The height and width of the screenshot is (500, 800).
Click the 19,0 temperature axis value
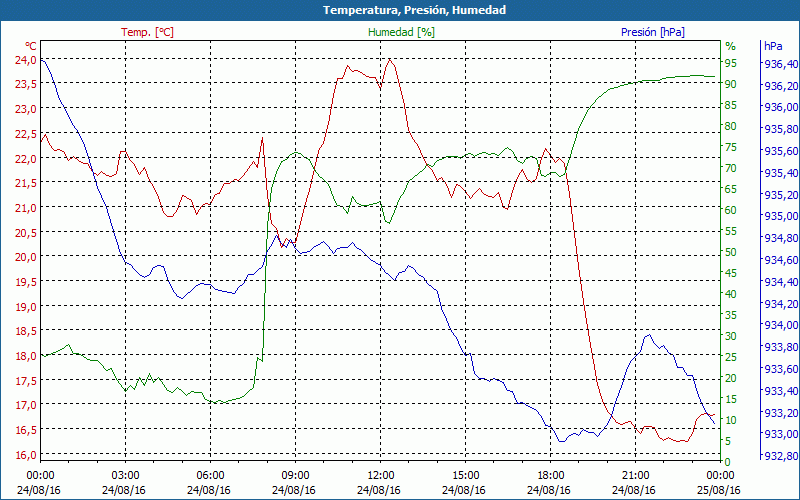pos(26,306)
